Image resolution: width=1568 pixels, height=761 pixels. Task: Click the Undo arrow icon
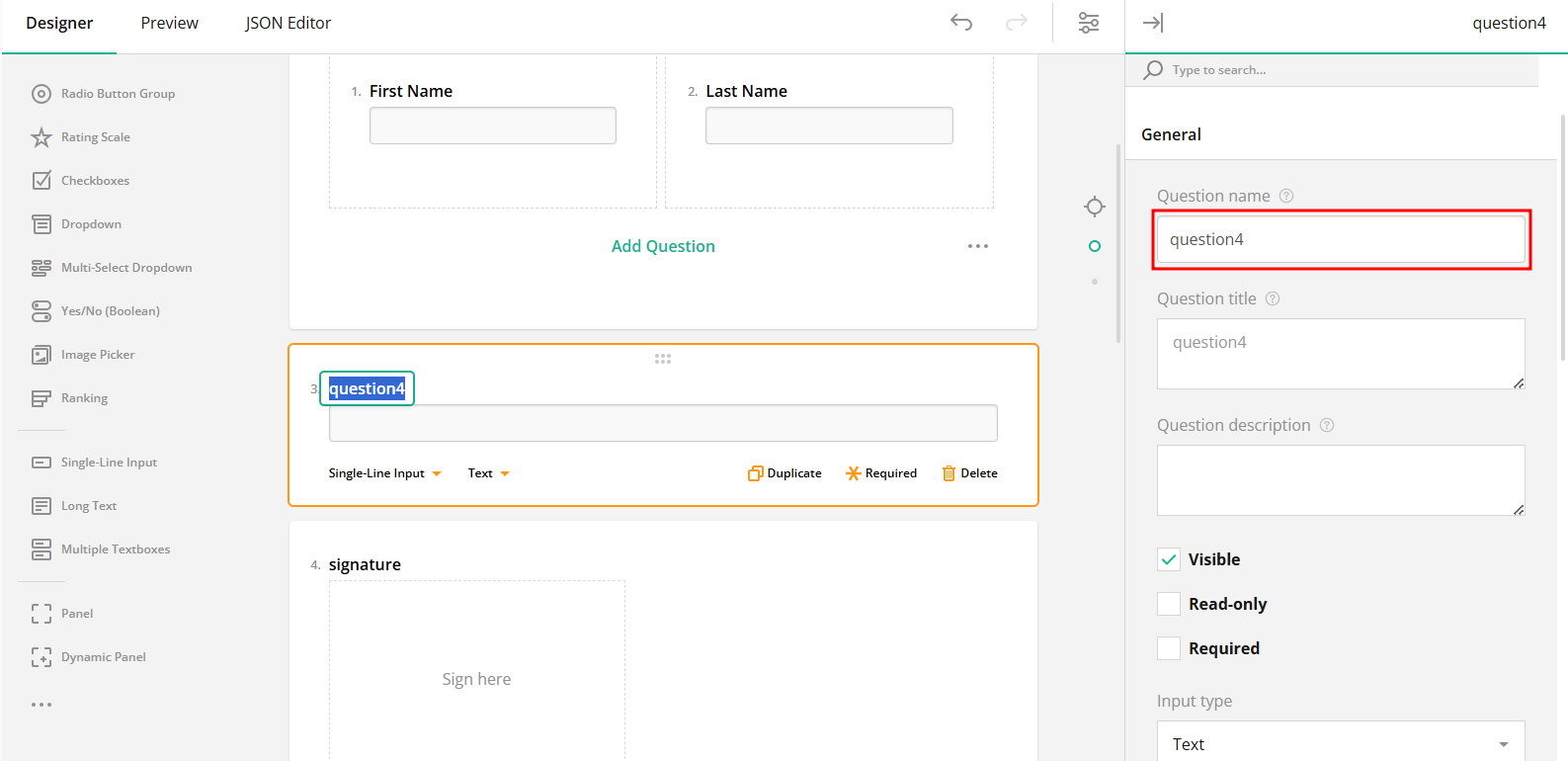[960, 23]
